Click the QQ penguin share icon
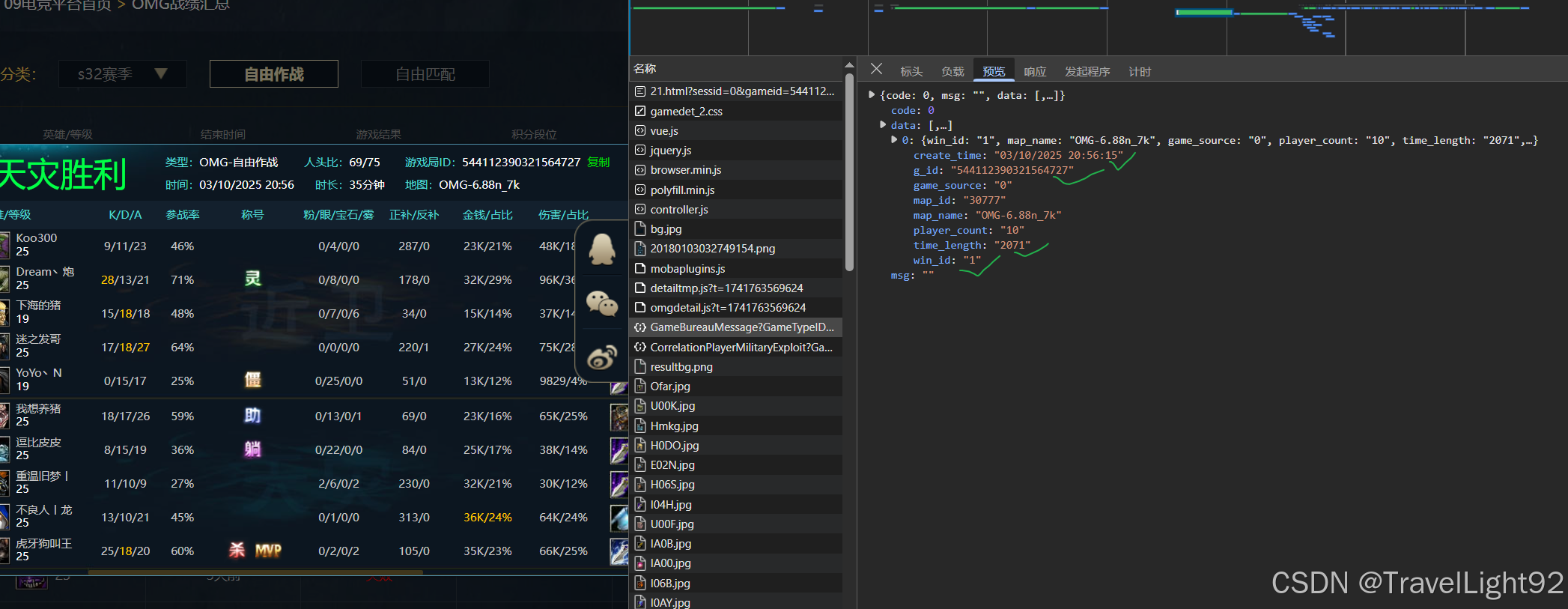This screenshot has width=1568, height=609. tap(602, 249)
